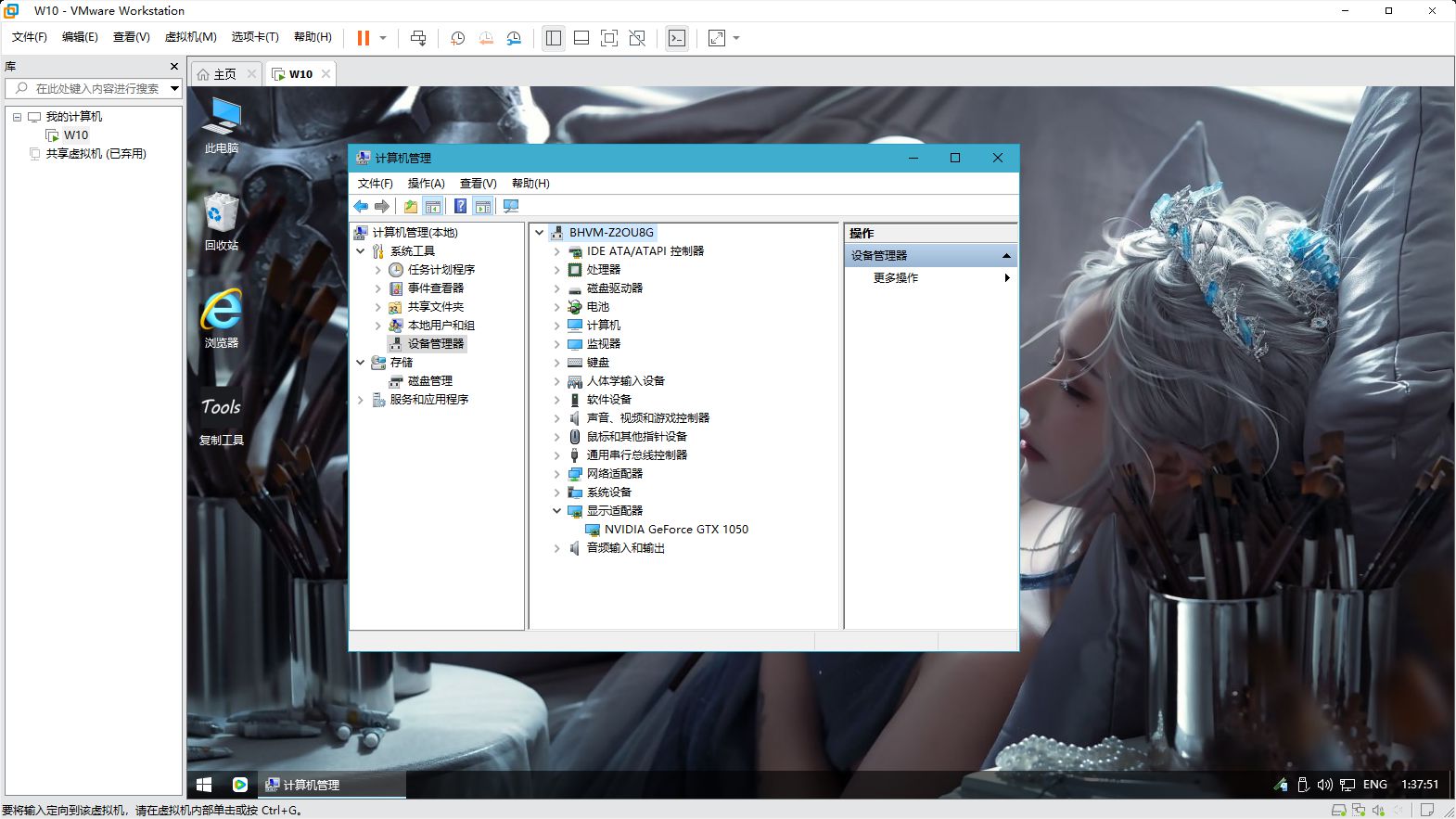Toggle Unity mode icon
1456x819 pixels.
tap(637, 38)
